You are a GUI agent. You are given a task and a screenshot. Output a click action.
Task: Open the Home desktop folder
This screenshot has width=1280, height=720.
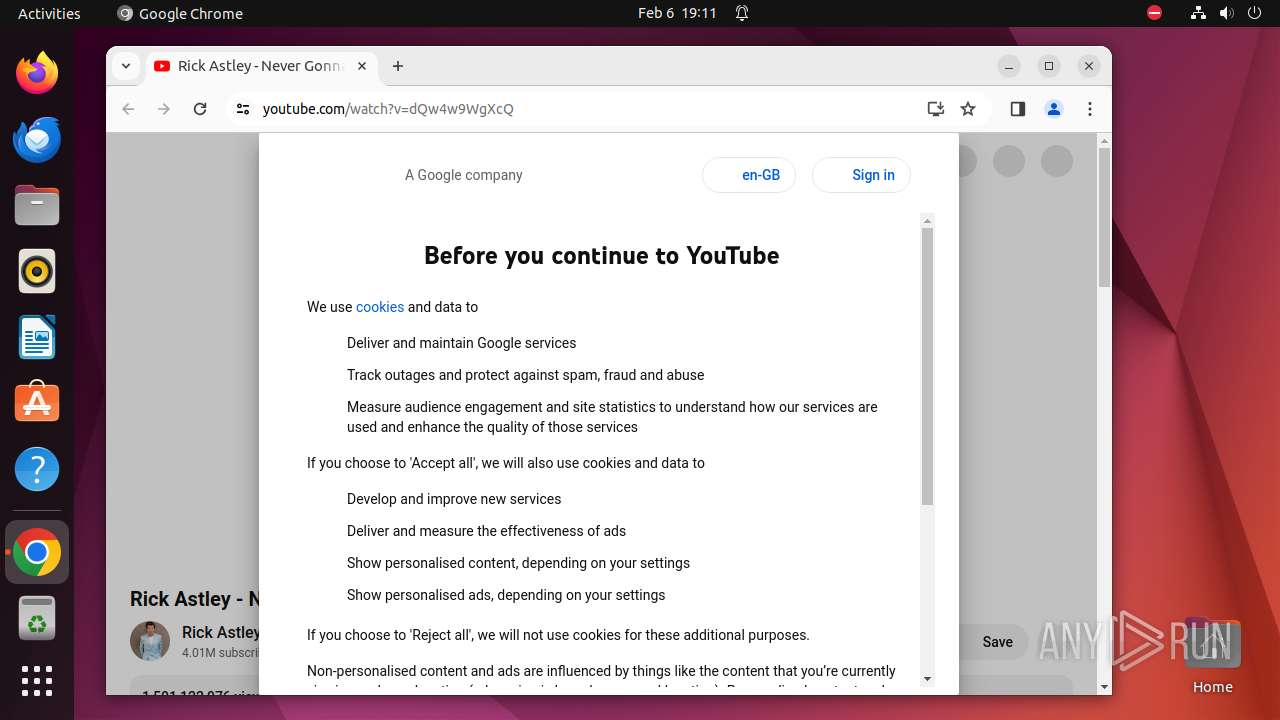[x=1212, y=656]
